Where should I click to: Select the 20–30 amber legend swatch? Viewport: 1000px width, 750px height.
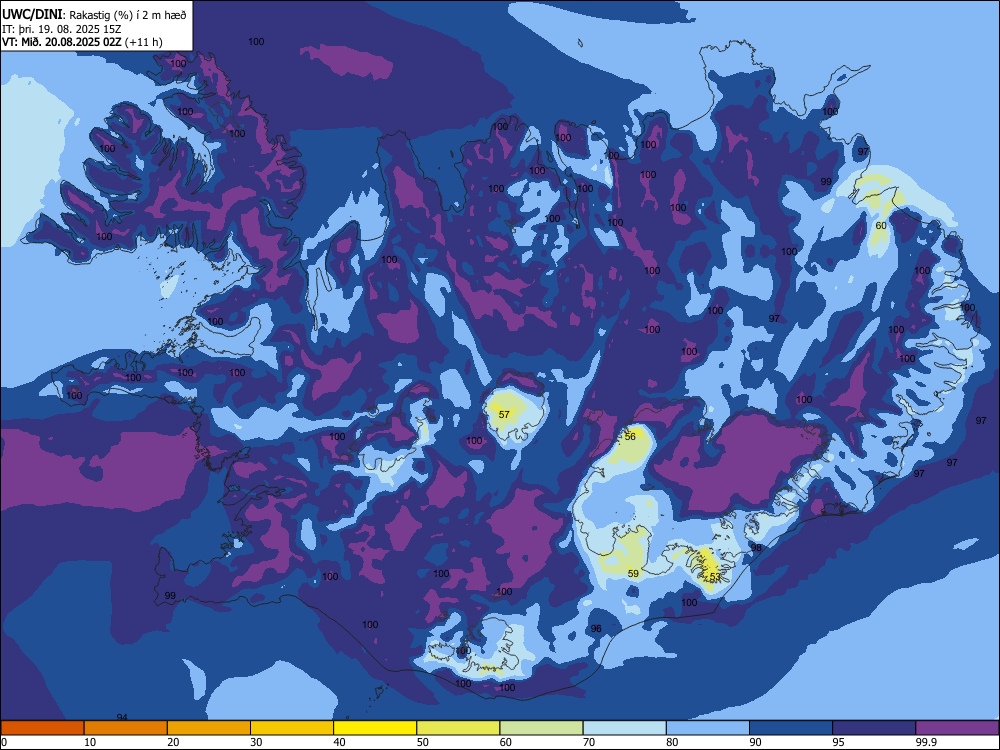(209, 728)
